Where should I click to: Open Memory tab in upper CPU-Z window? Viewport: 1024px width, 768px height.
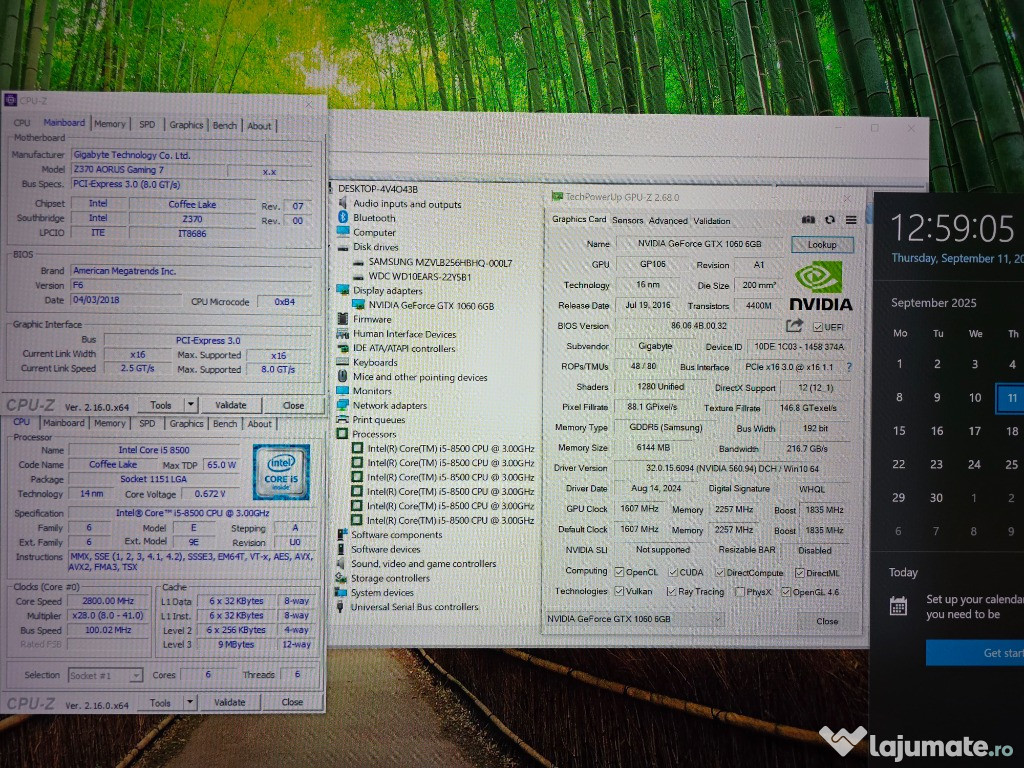tap(110, 123)
